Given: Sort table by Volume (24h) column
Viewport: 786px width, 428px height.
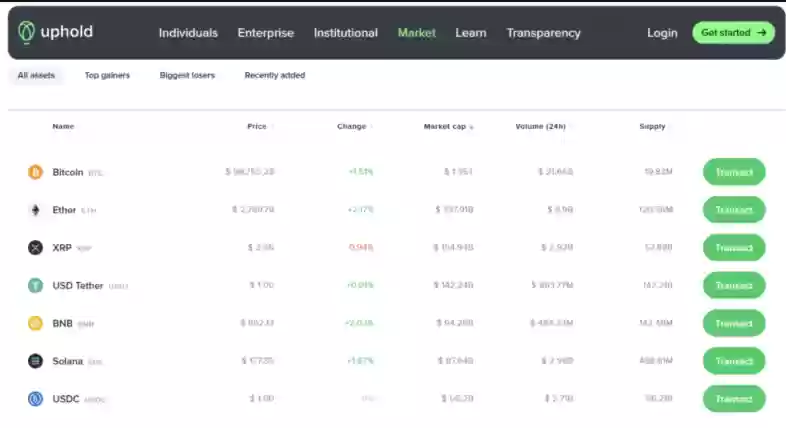Looking at the screenshot, I should click(x=541, y=127).
